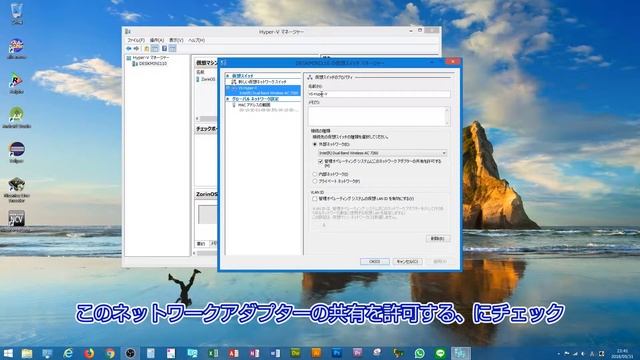
Task: Open File Explorer from the taskbar
Action: [x=27, y=353]
